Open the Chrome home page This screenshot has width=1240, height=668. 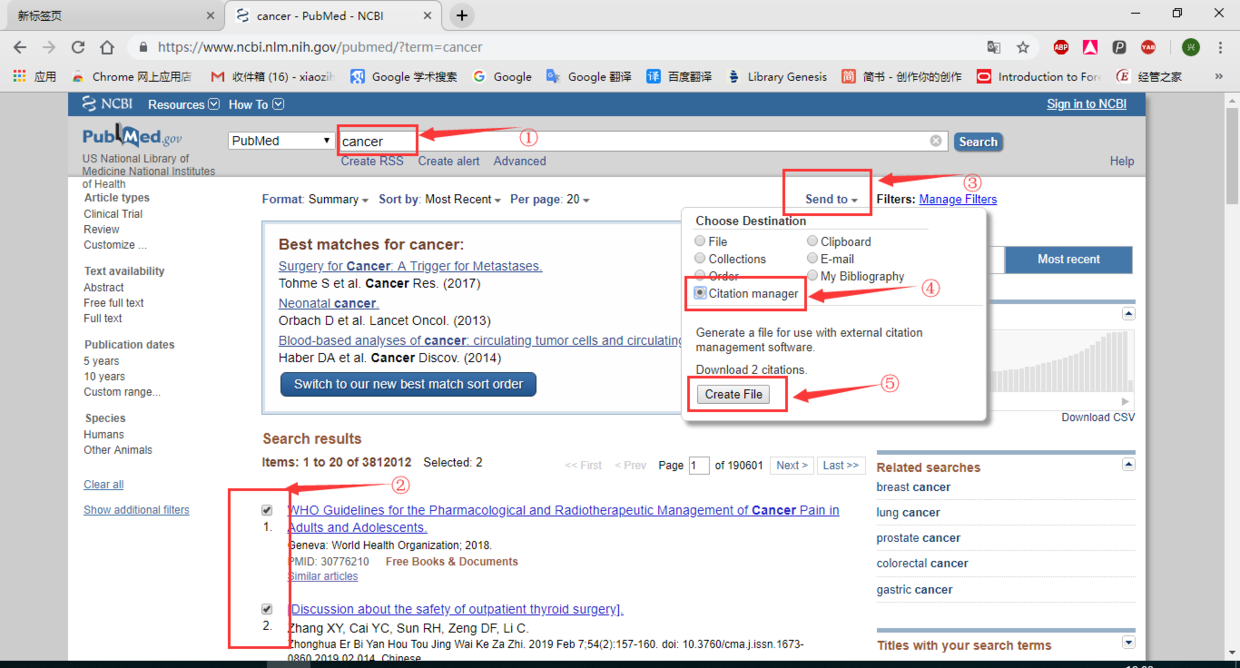(107, 47)
